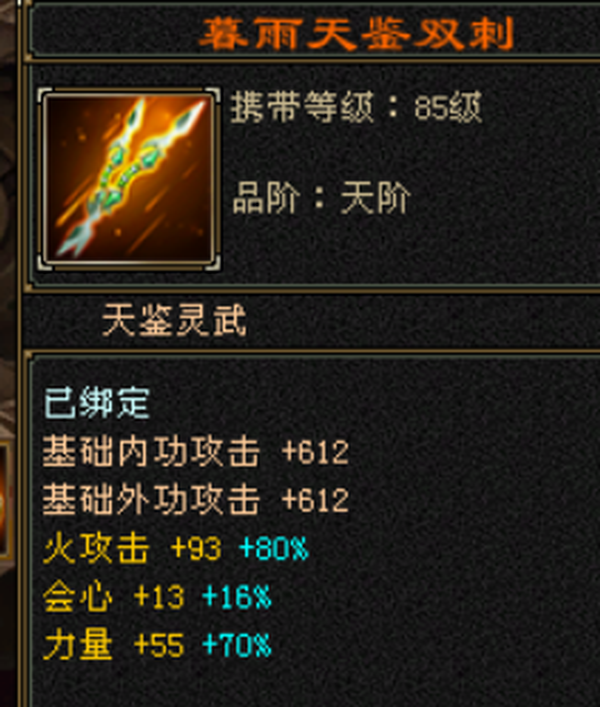This screenshot has height=707, width=600.
Task: Click the 85级 level value
Action: 448,107
